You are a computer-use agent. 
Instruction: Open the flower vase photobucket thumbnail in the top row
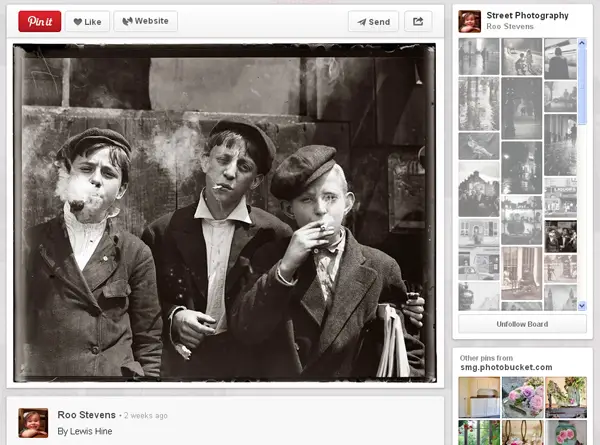566,397
